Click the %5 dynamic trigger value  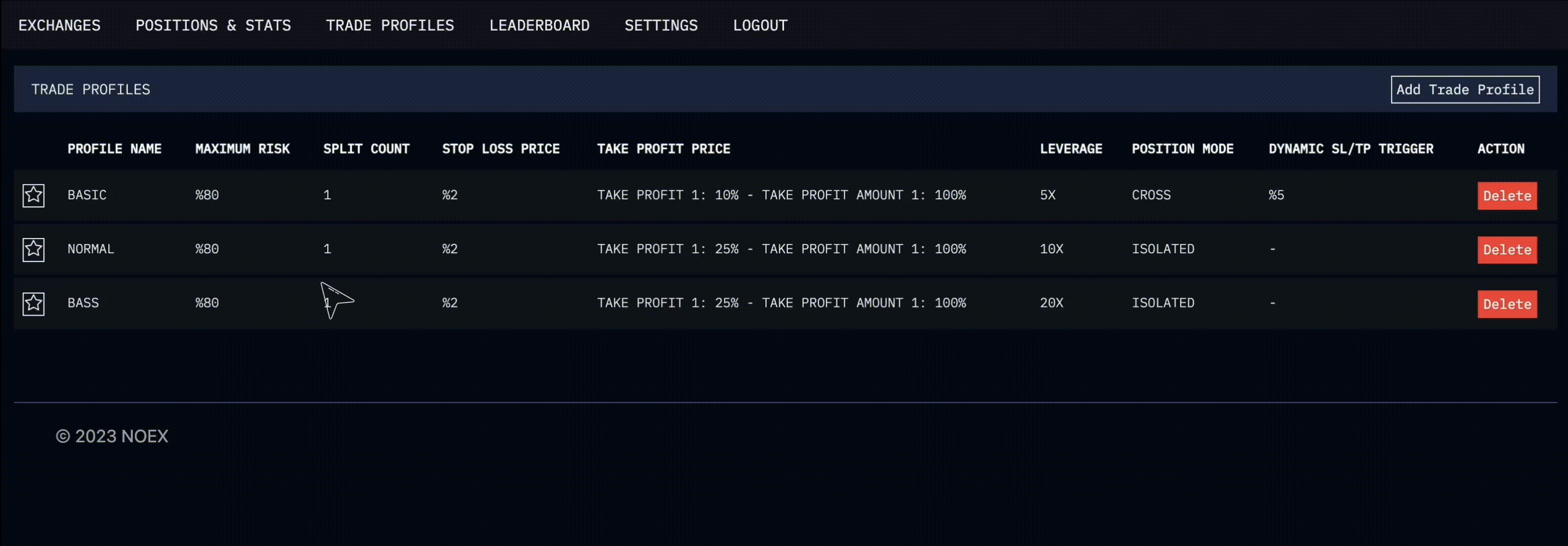1277,195
